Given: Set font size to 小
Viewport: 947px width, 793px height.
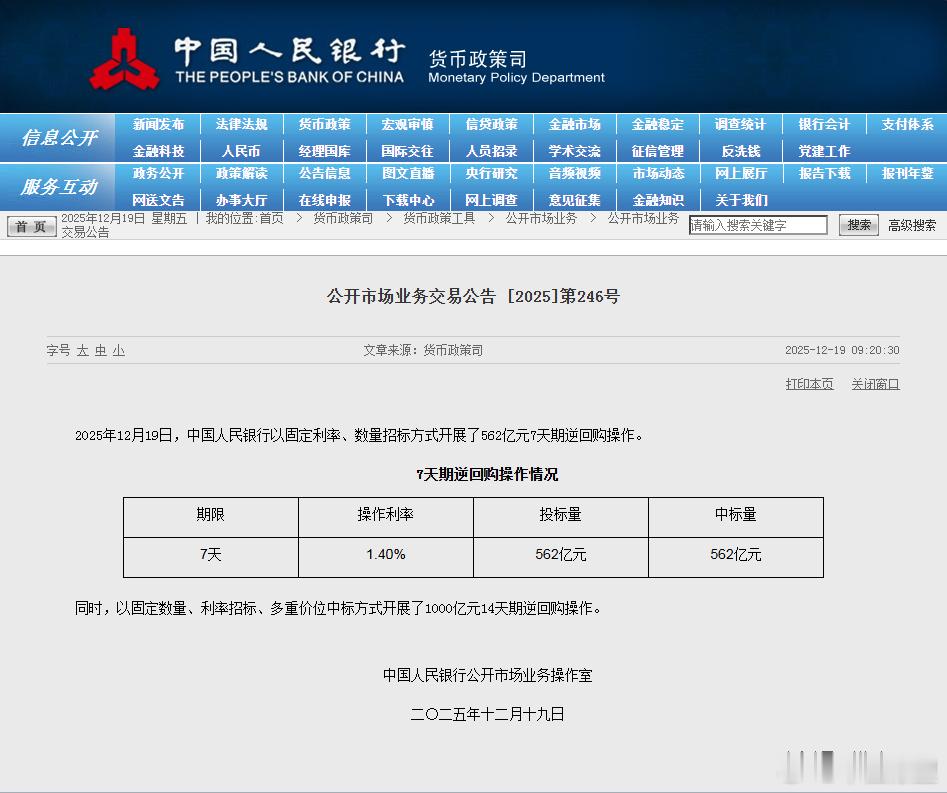Looking at the screenshot, I should [119, 350].
